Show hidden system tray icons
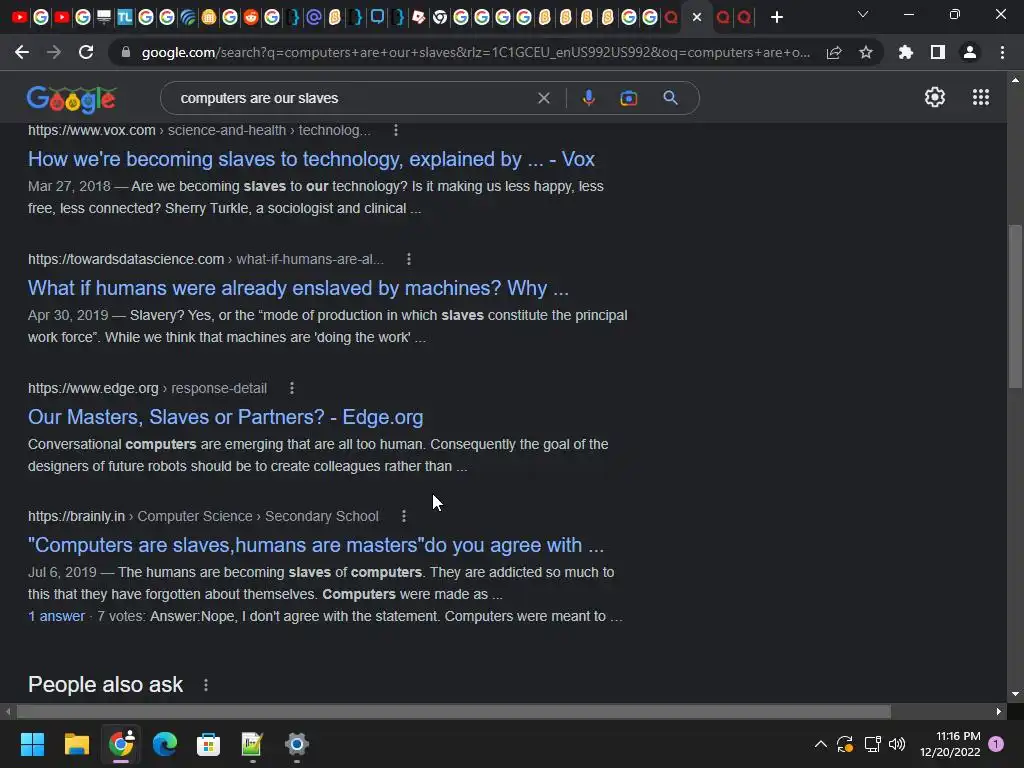The height and width of the screenshot is (768, 1024). tap(821, 744)
